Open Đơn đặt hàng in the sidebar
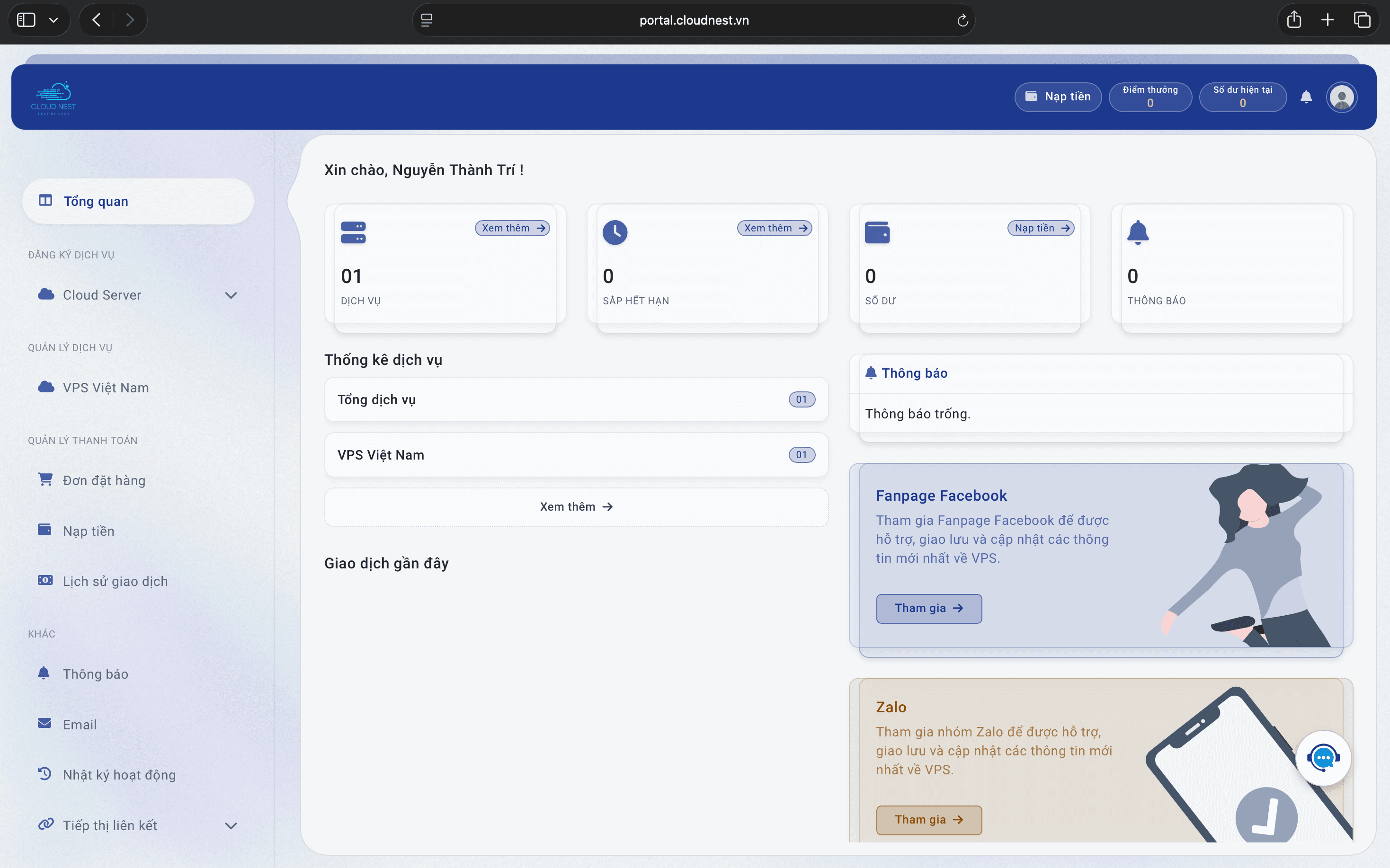 point(138,480)
